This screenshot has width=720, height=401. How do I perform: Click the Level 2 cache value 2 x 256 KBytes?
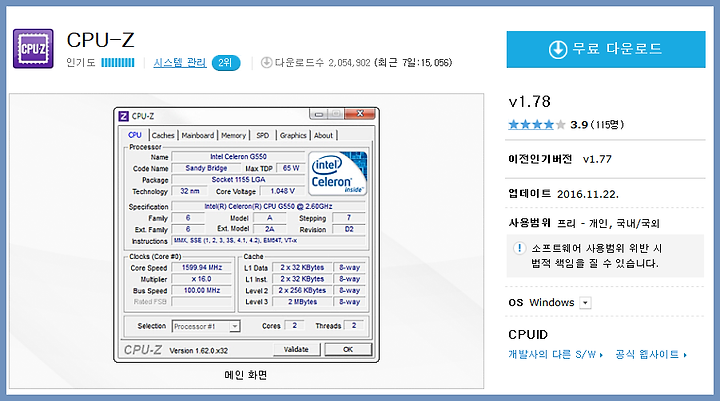click(x=303, y=290)
